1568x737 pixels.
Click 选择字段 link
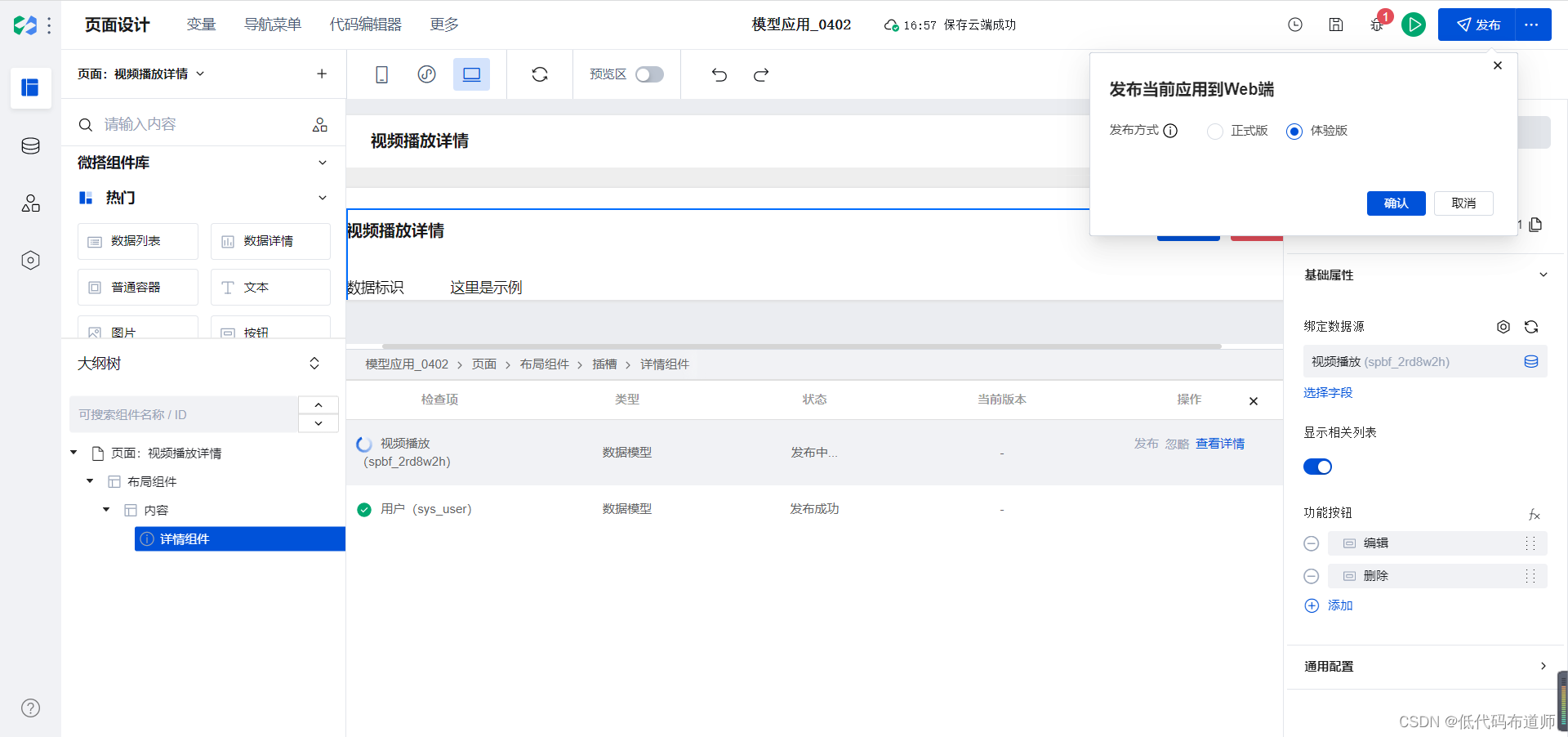click(x=1328, y=393)
